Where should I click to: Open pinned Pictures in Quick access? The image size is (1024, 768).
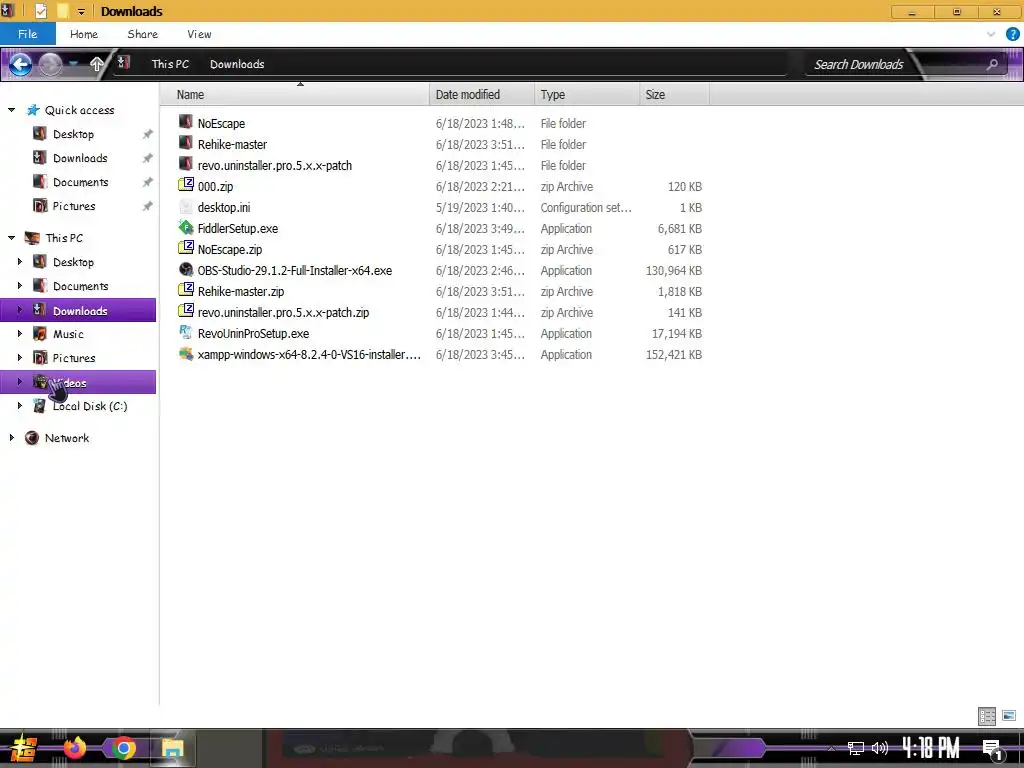point(74,206)
